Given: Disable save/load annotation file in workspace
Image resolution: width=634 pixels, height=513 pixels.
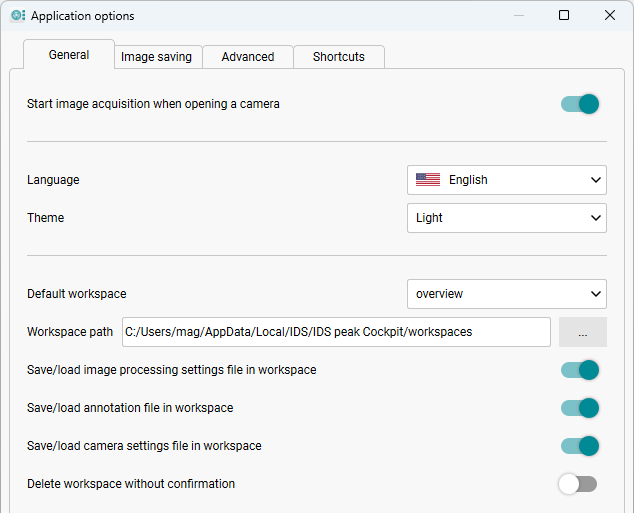Looking at the screenshot, I should pos(580,408).
